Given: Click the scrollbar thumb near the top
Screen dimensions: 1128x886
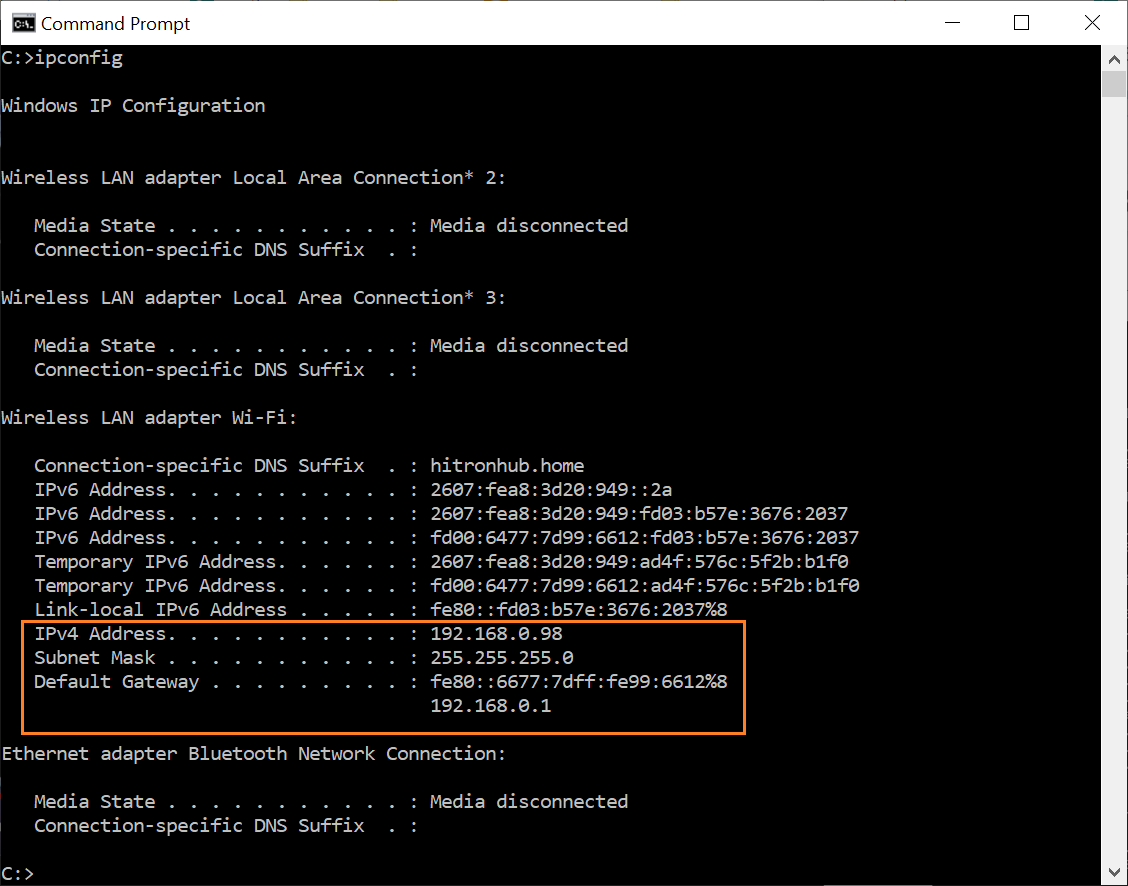Looking at the screenshot, I should click(x=1114, y=85).
